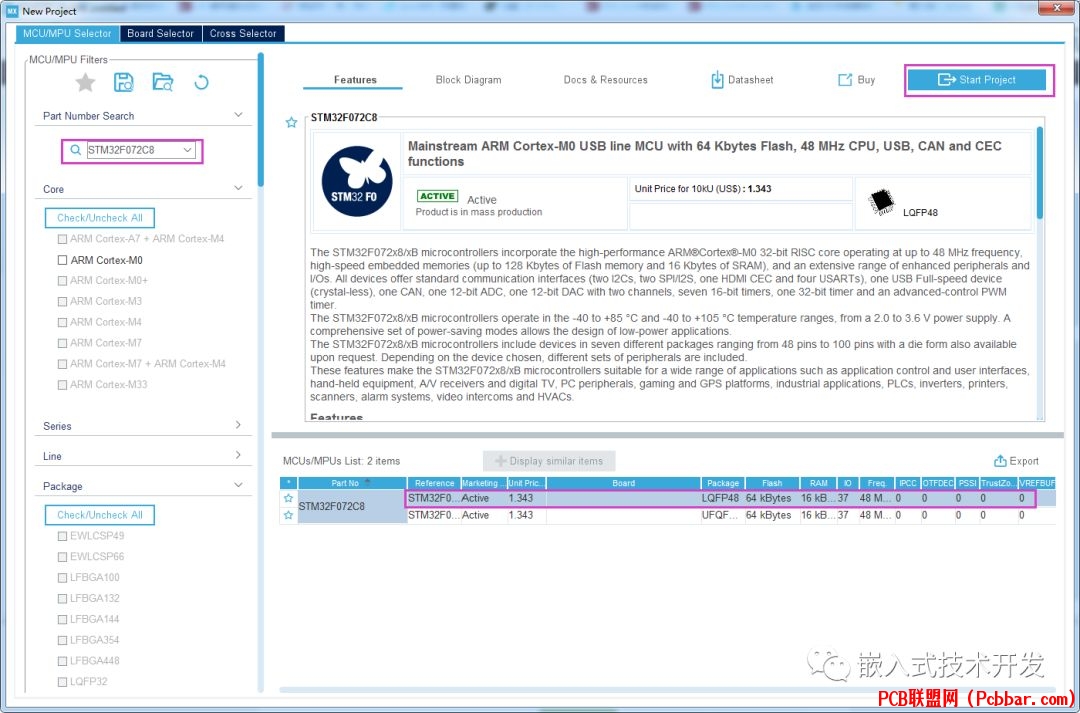This screenshot has height=713, width=1080.
Task: Click magnifier icon in part number search
Action: pyautogui.click(x=76, y=150)
